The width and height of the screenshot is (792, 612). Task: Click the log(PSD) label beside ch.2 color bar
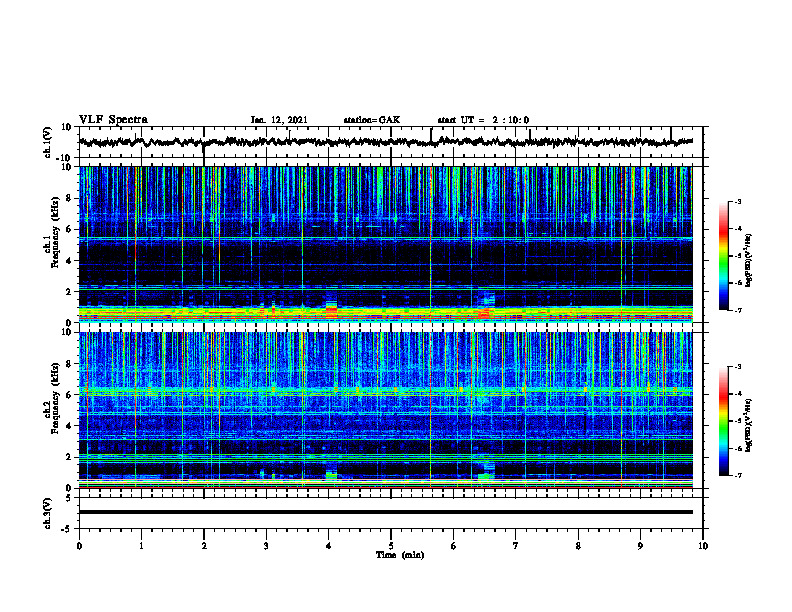tap(749, 425)
